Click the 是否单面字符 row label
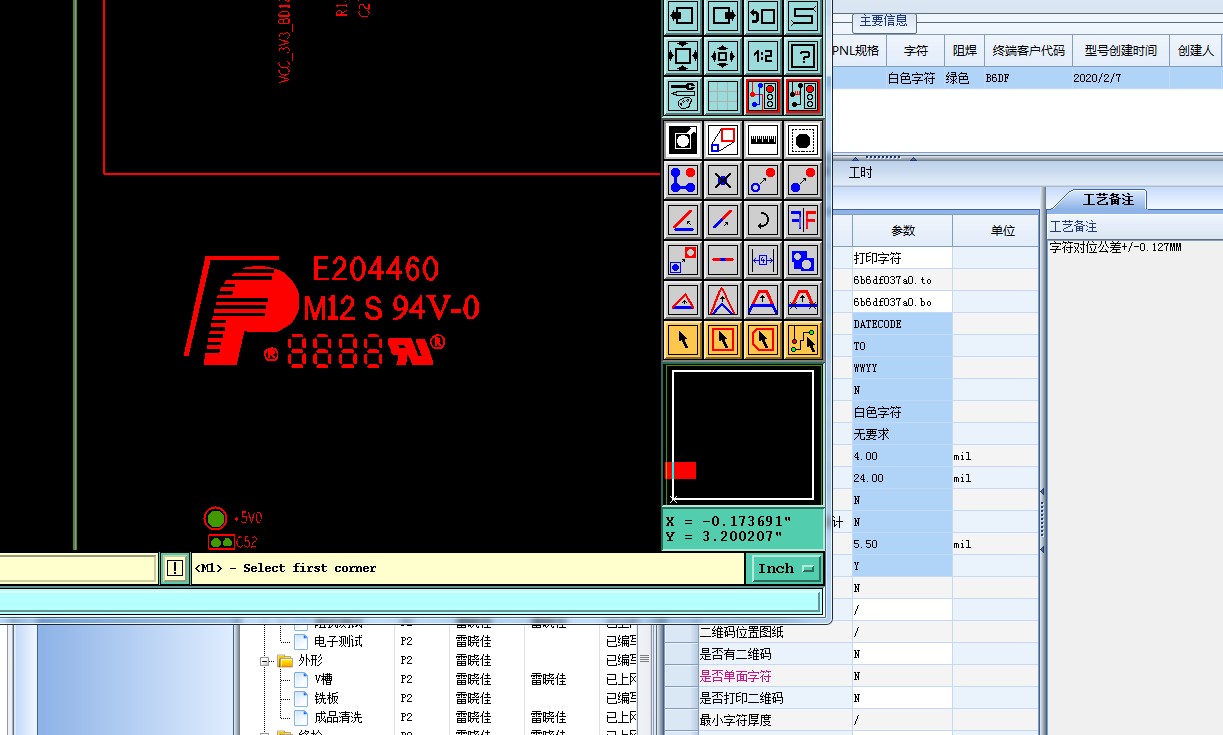 [735, 676]
